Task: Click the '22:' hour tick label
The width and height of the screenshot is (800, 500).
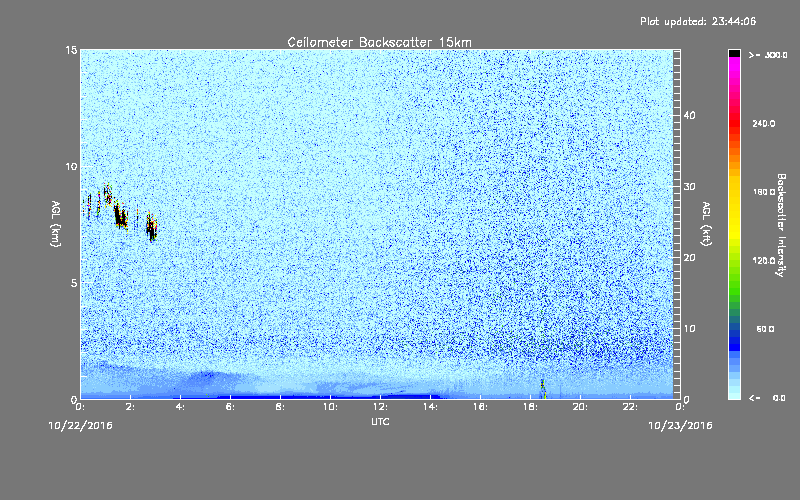Action: point(631,407)
